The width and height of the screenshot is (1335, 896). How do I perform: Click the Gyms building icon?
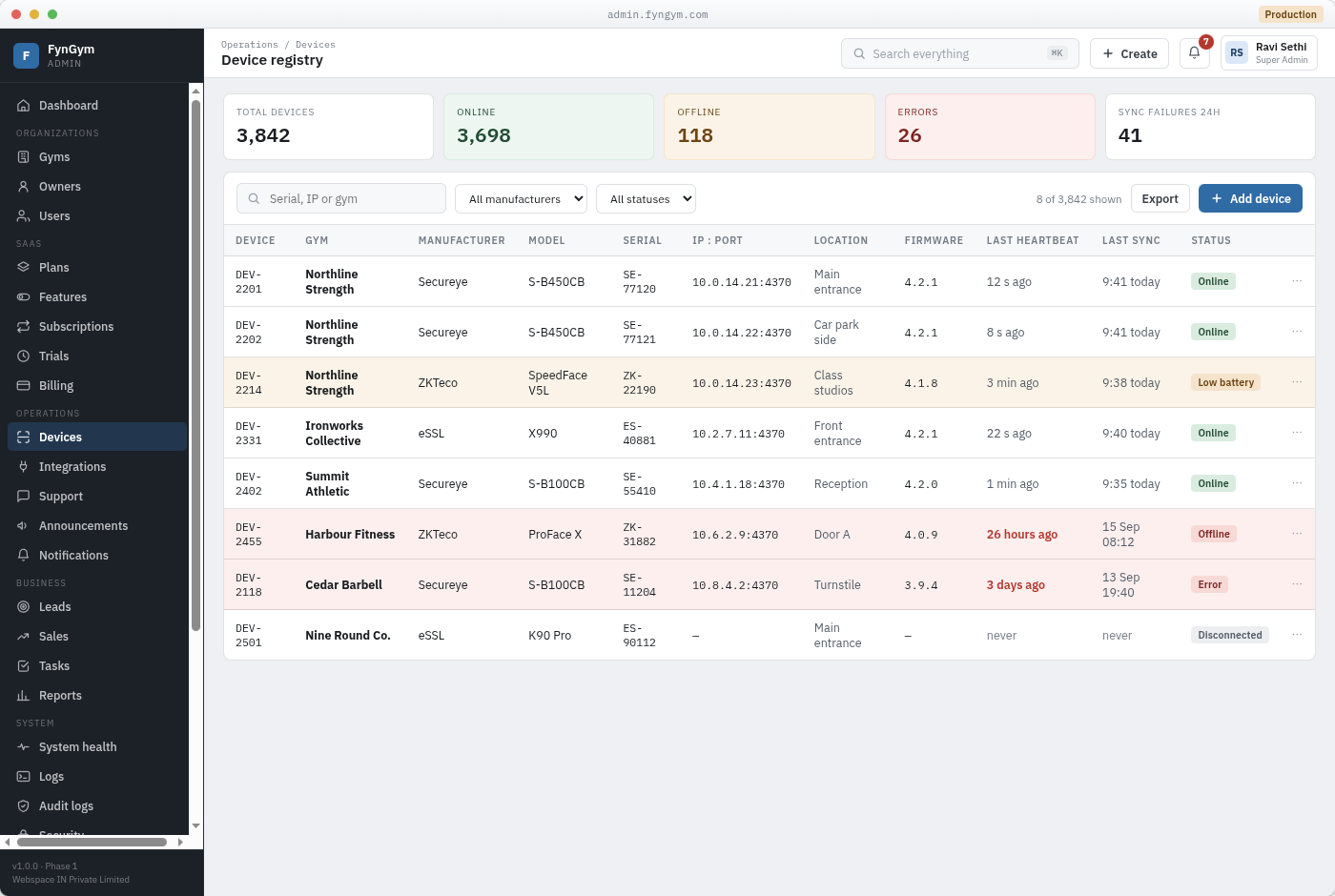(x=24, y=157)
